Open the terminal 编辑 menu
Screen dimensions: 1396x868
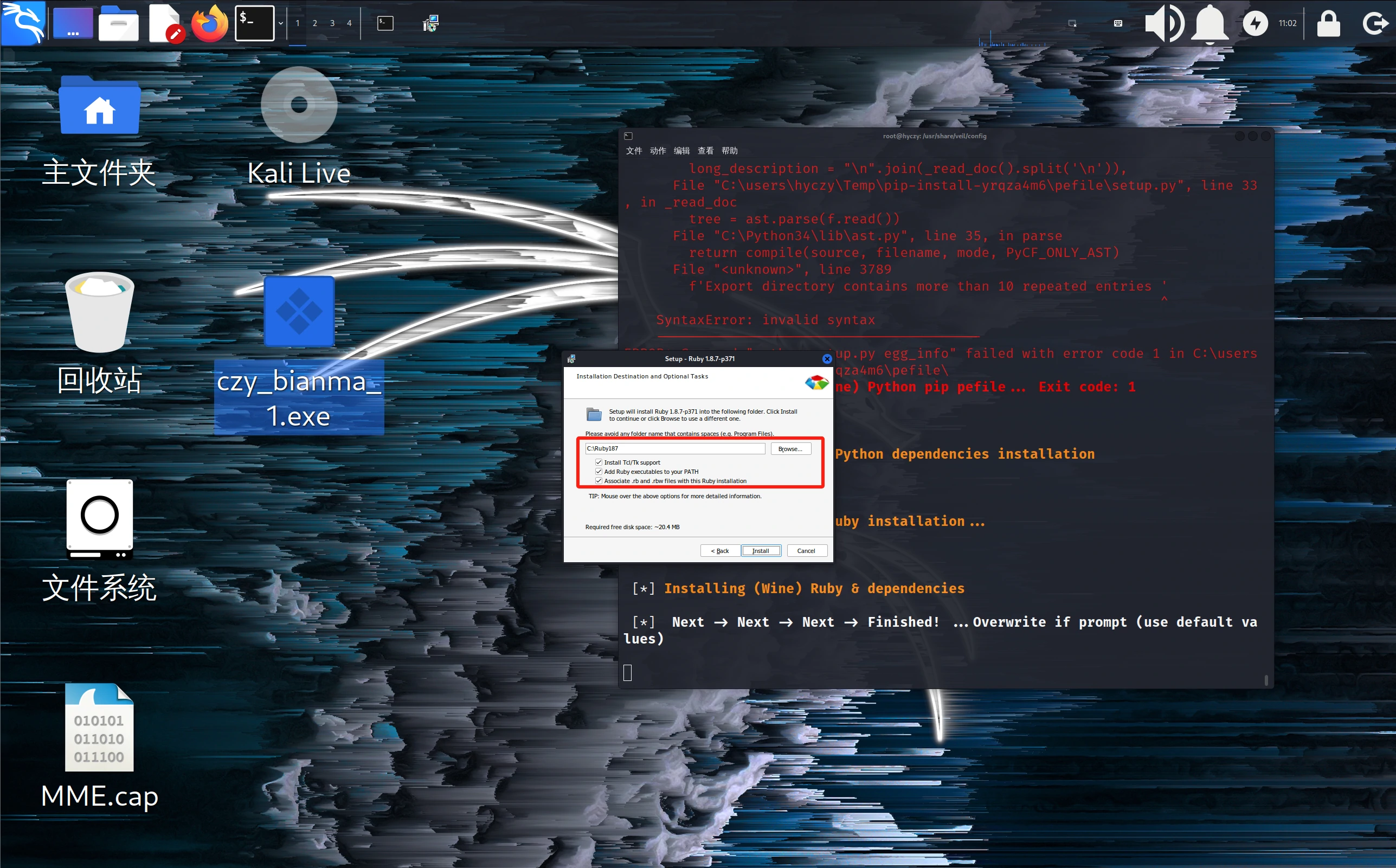(682, 151)
